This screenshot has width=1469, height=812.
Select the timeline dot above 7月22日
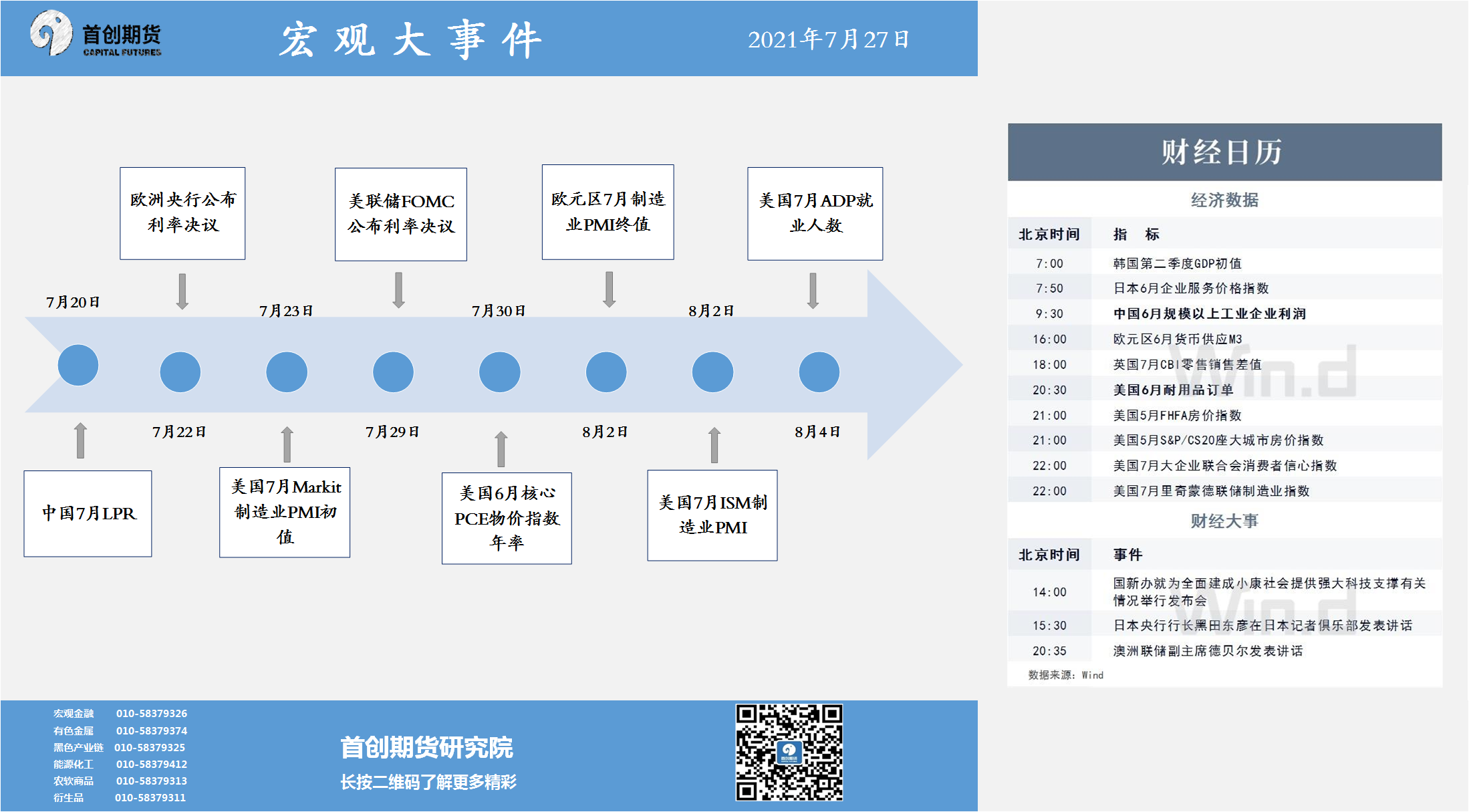coord(180,372)
